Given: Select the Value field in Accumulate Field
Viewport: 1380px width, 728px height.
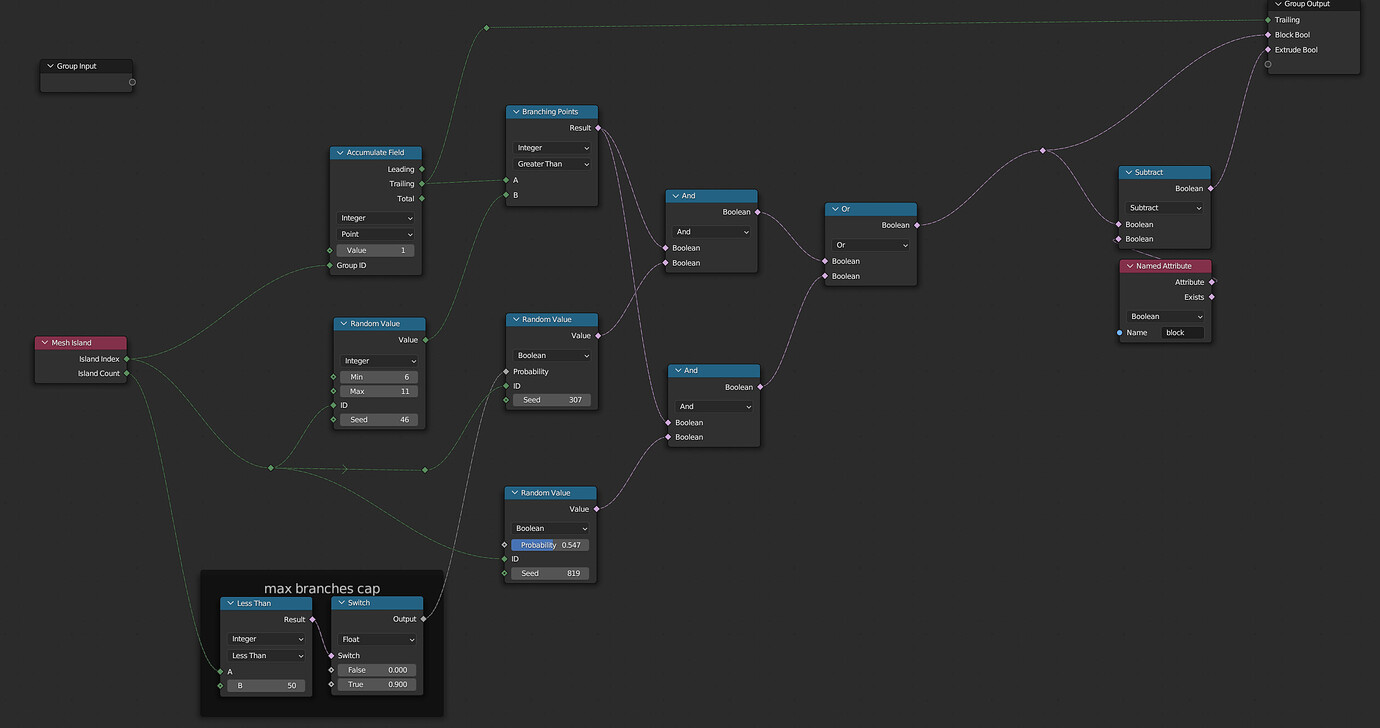Looking at the screenshot, I should [376, 250].
